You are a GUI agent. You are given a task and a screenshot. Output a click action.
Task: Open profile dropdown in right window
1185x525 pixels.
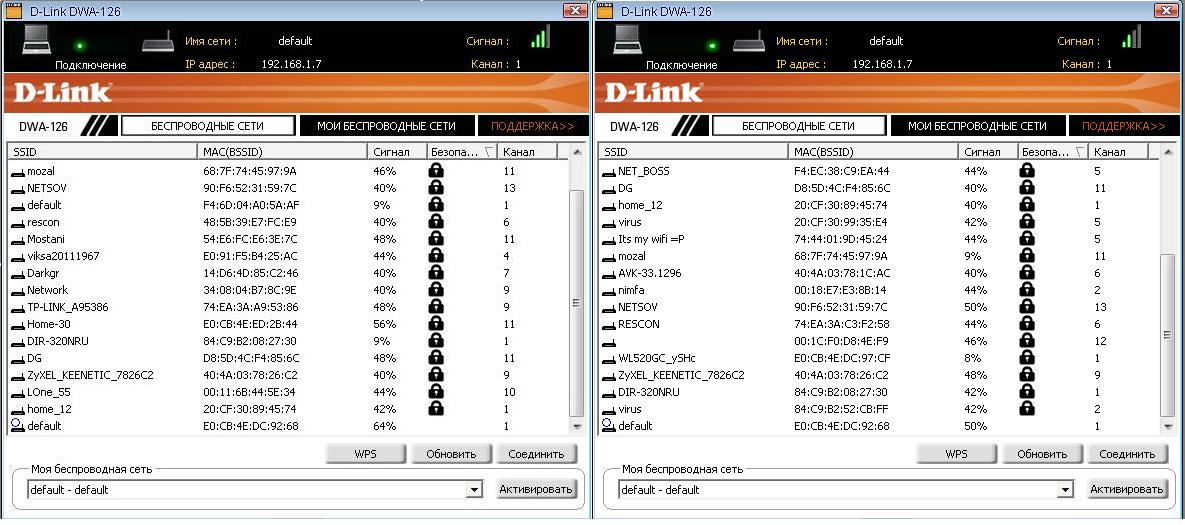point(1066,490)
